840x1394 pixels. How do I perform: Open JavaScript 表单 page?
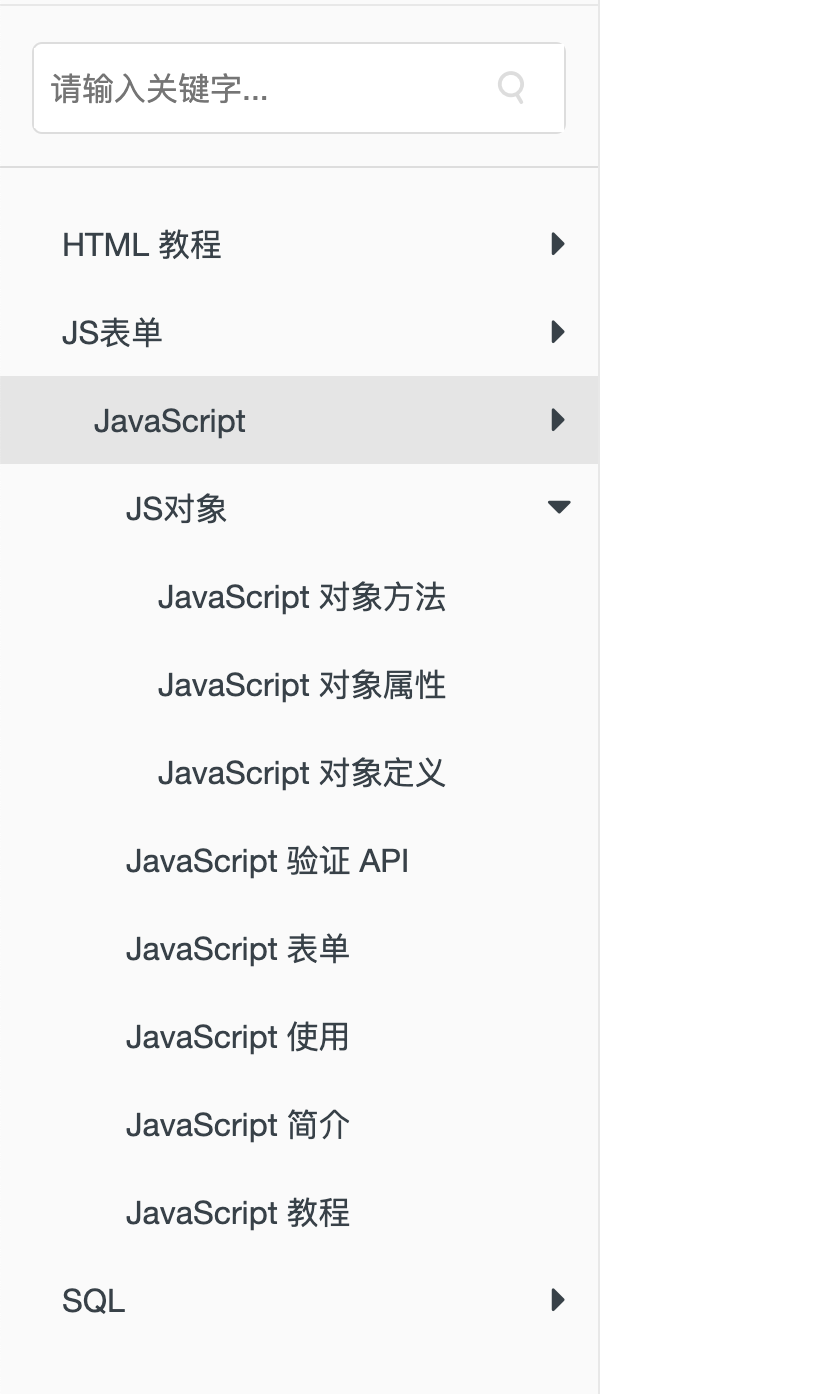point(238,949)
